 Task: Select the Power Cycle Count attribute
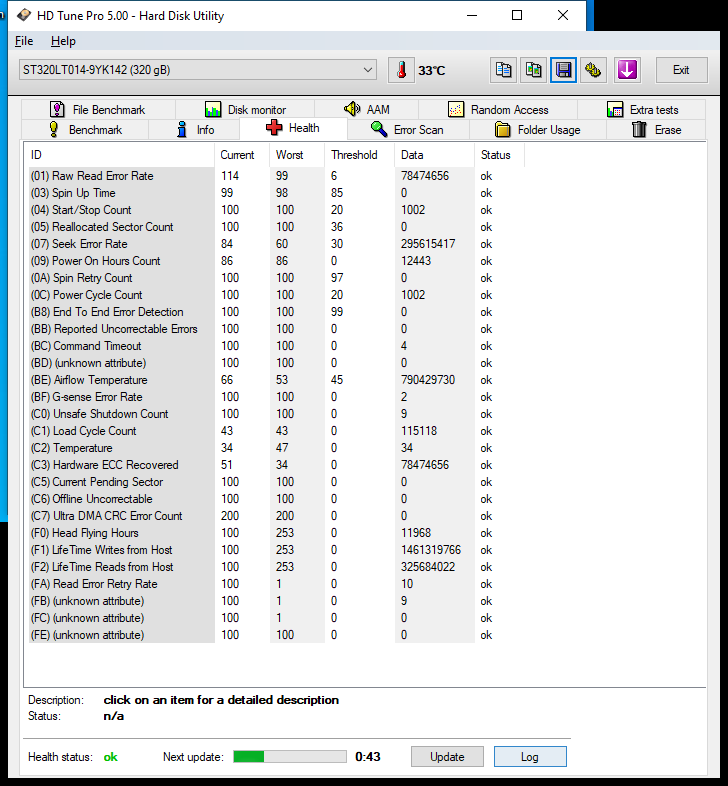[x=277, y=295]
